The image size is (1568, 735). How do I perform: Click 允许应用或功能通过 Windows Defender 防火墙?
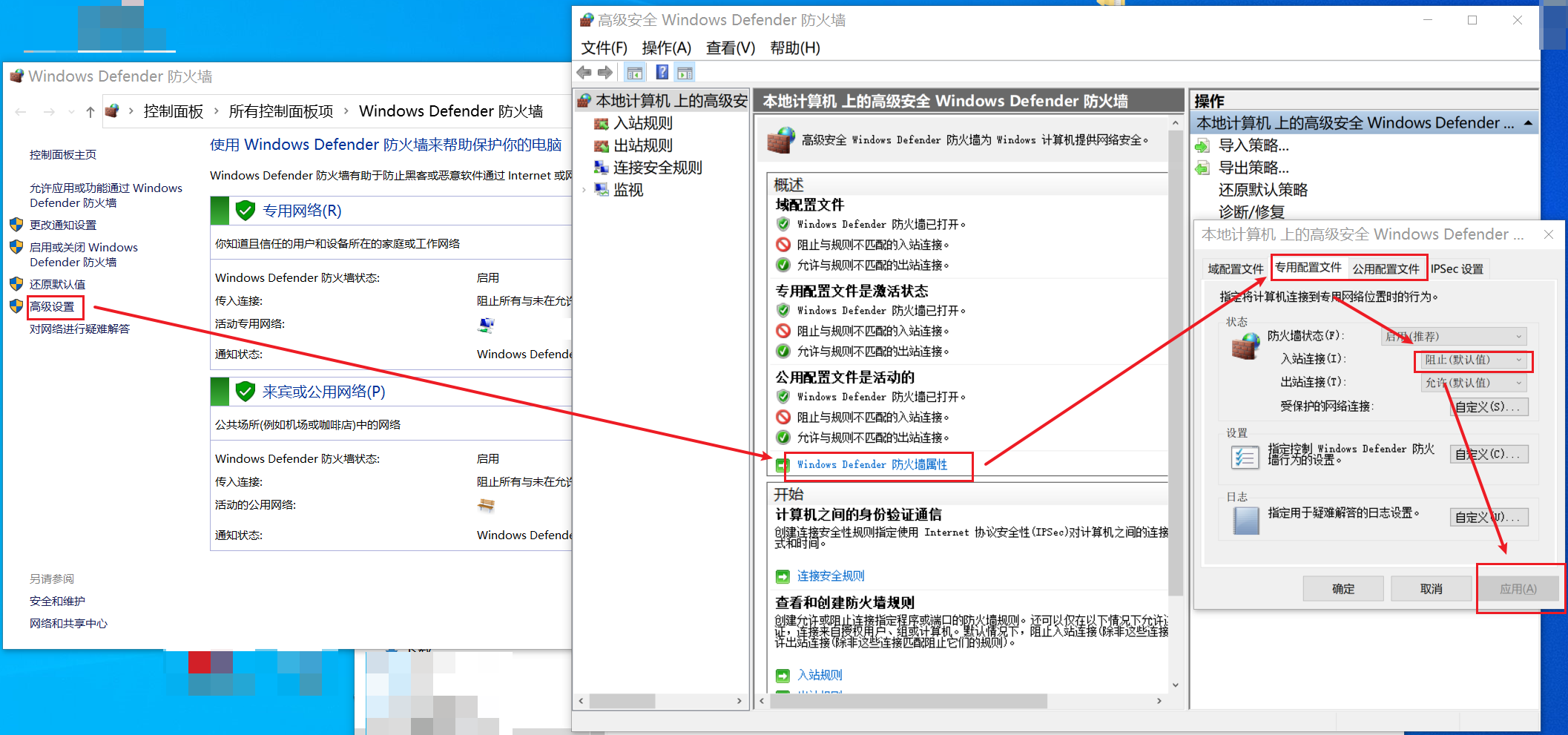[x=105, y=195]
